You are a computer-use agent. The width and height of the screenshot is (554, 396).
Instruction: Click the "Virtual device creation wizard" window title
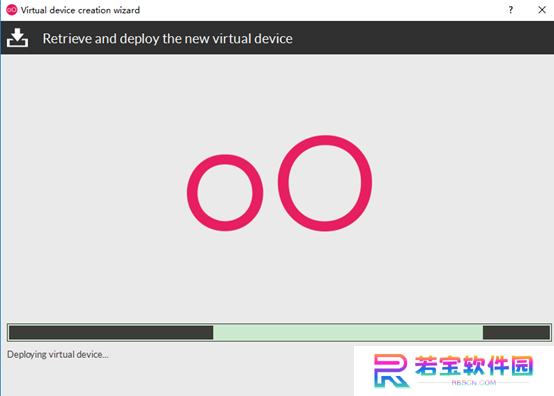[x=80, y=10]
